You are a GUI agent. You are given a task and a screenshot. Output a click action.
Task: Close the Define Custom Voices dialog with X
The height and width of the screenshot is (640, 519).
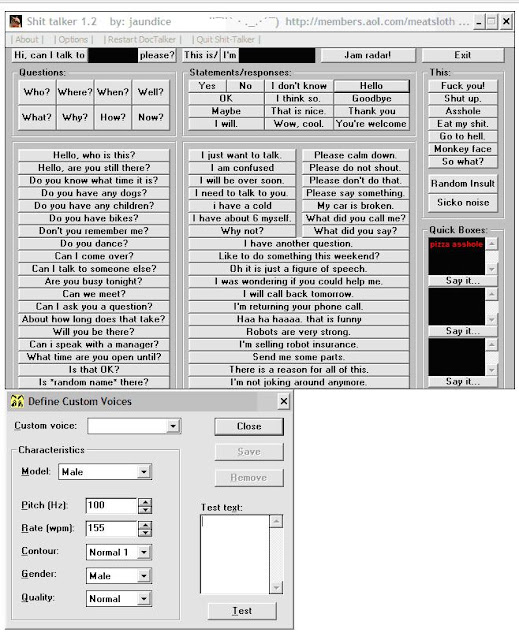click(x=284, y=402)
